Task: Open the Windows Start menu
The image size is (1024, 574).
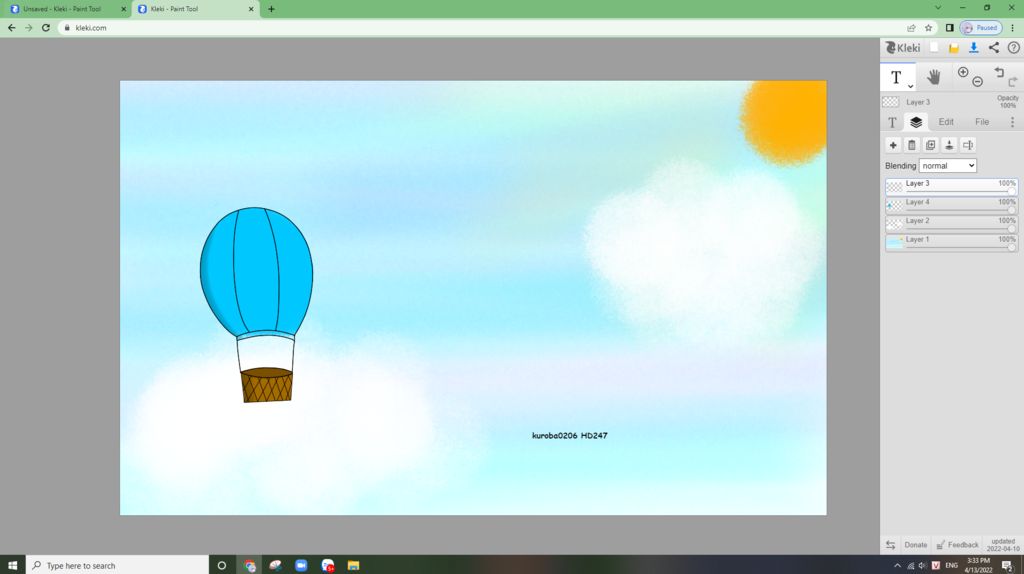Action: 12,566
